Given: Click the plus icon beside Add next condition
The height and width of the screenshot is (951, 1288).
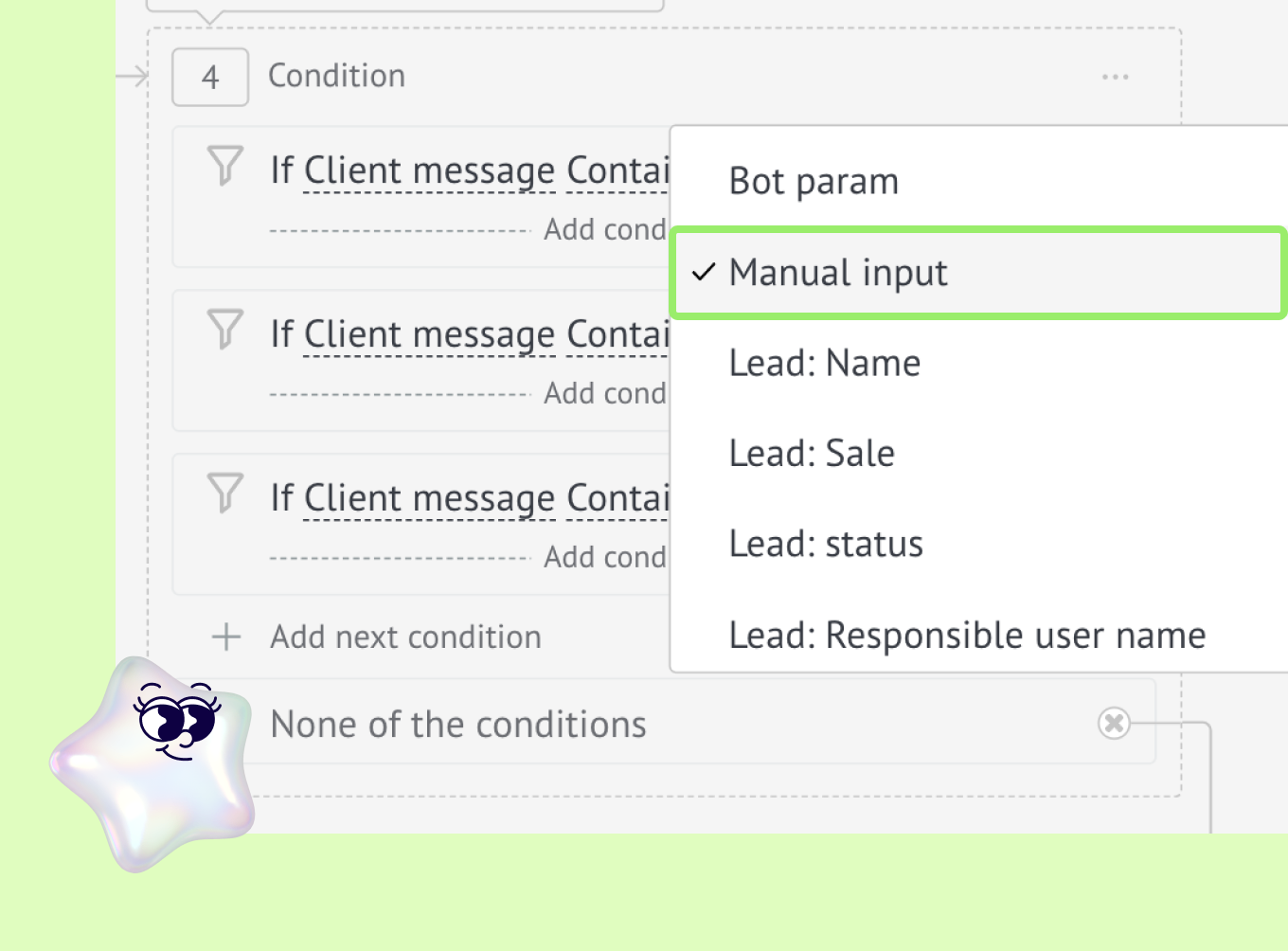Looking at the screenshot, I should (226, 637).
